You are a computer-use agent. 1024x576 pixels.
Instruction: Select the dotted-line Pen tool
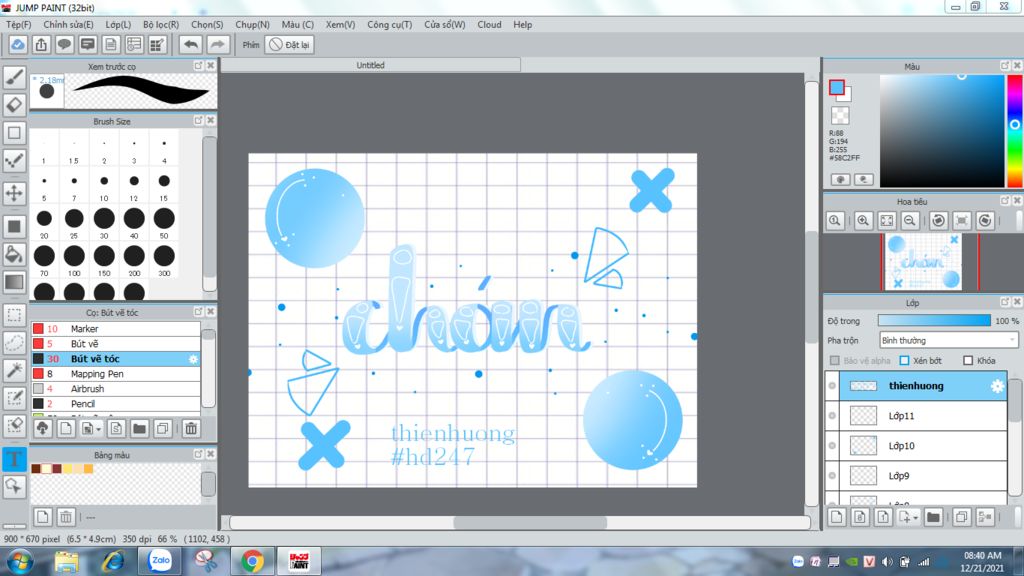coord(14,161)
